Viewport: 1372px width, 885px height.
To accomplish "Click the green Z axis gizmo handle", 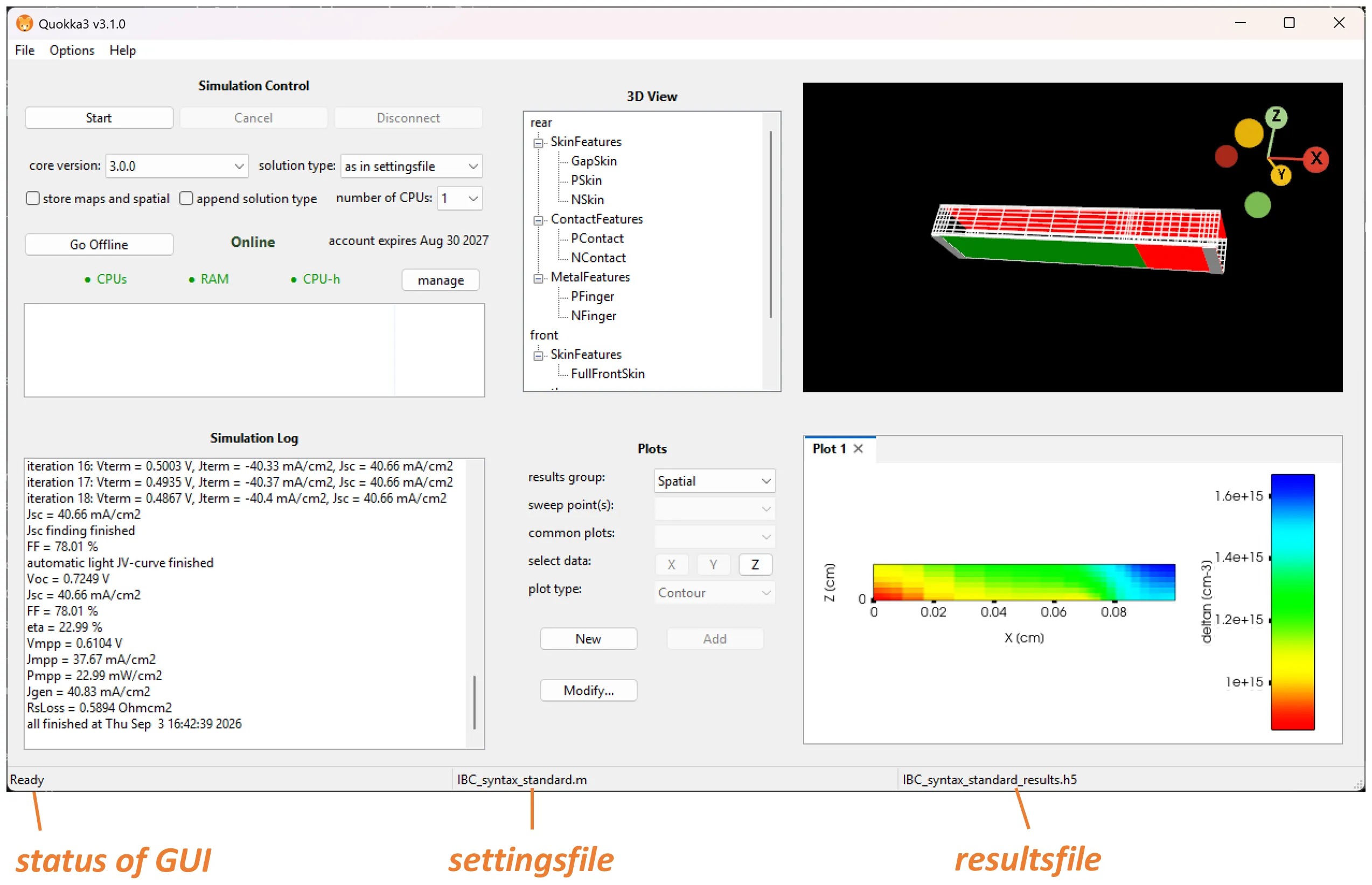I will tap(1276, 116).
